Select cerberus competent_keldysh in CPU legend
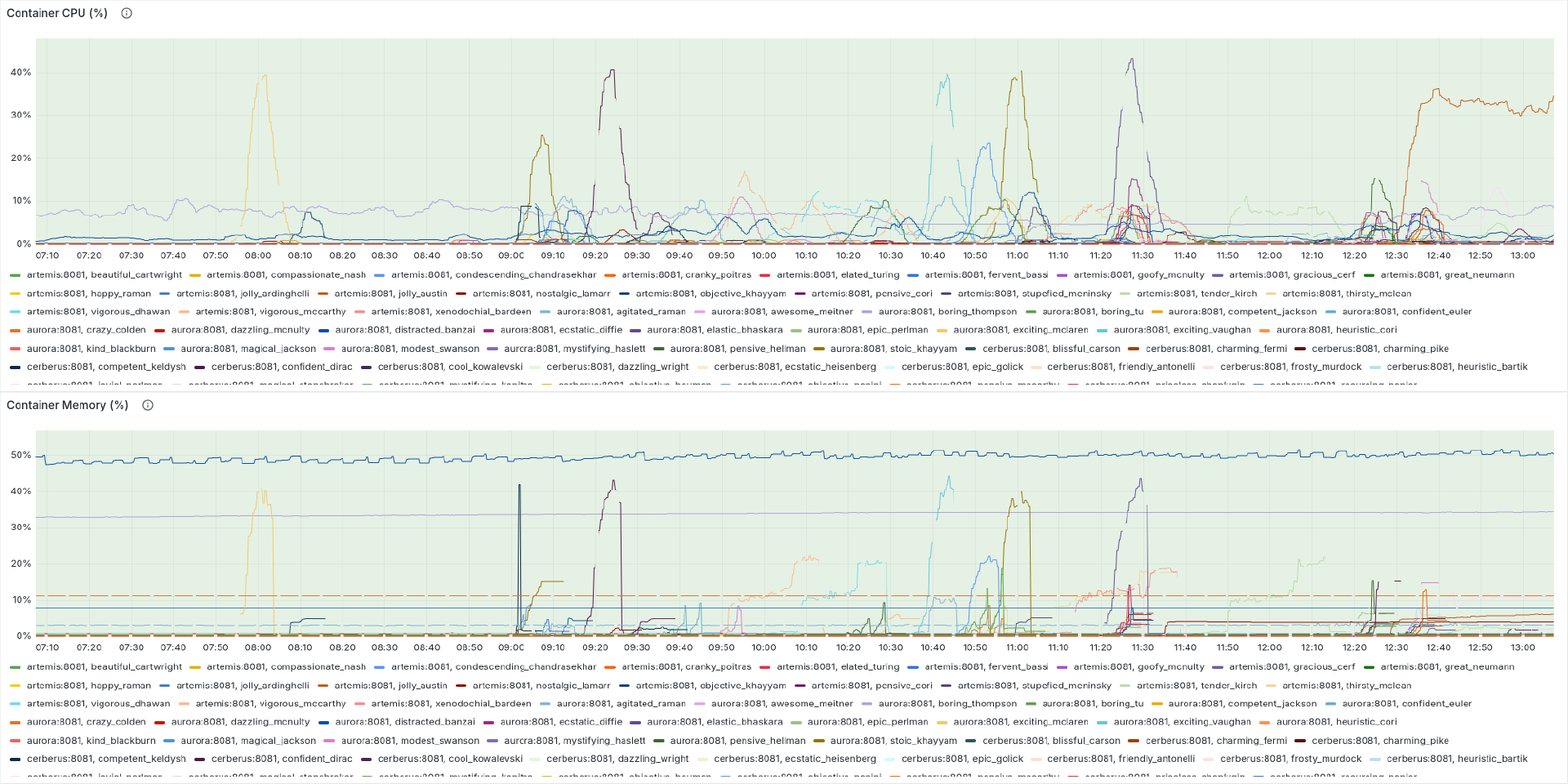1568x784 pixels. pyautogui.click(x=106, y=367)
